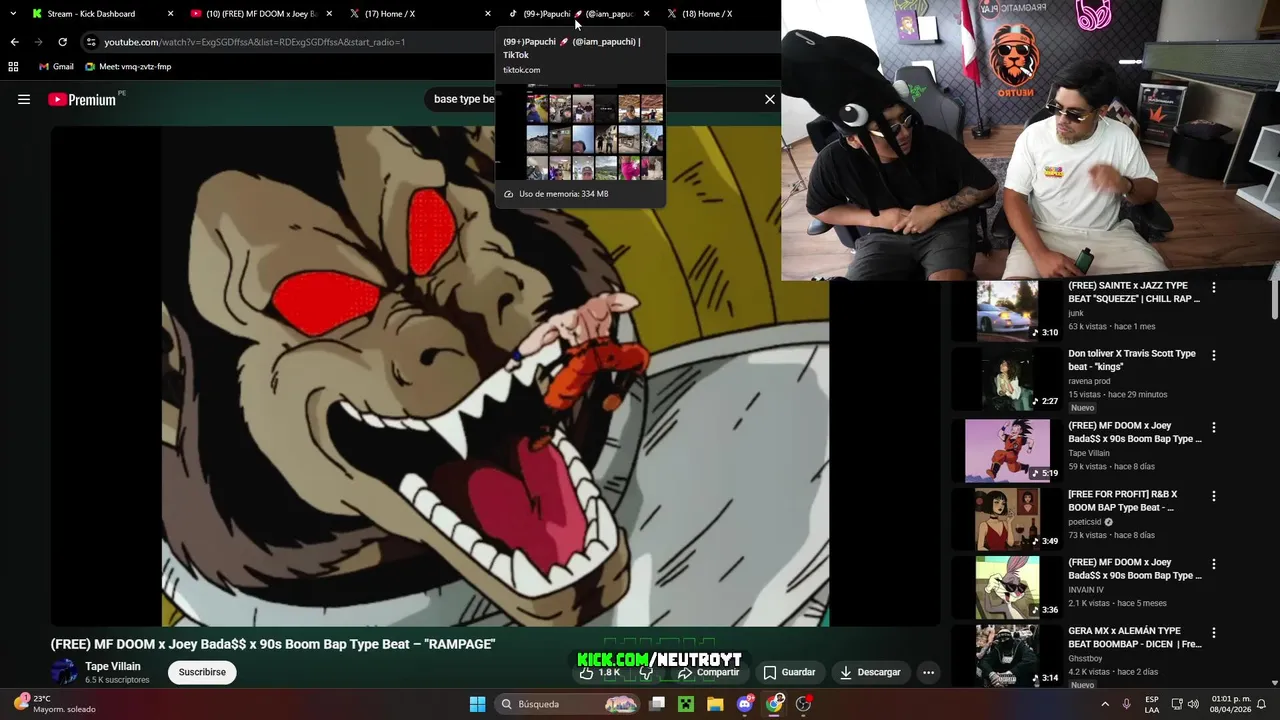Switch to Chrome in the taskbar

pyautogui.click(x=774, y=704)
